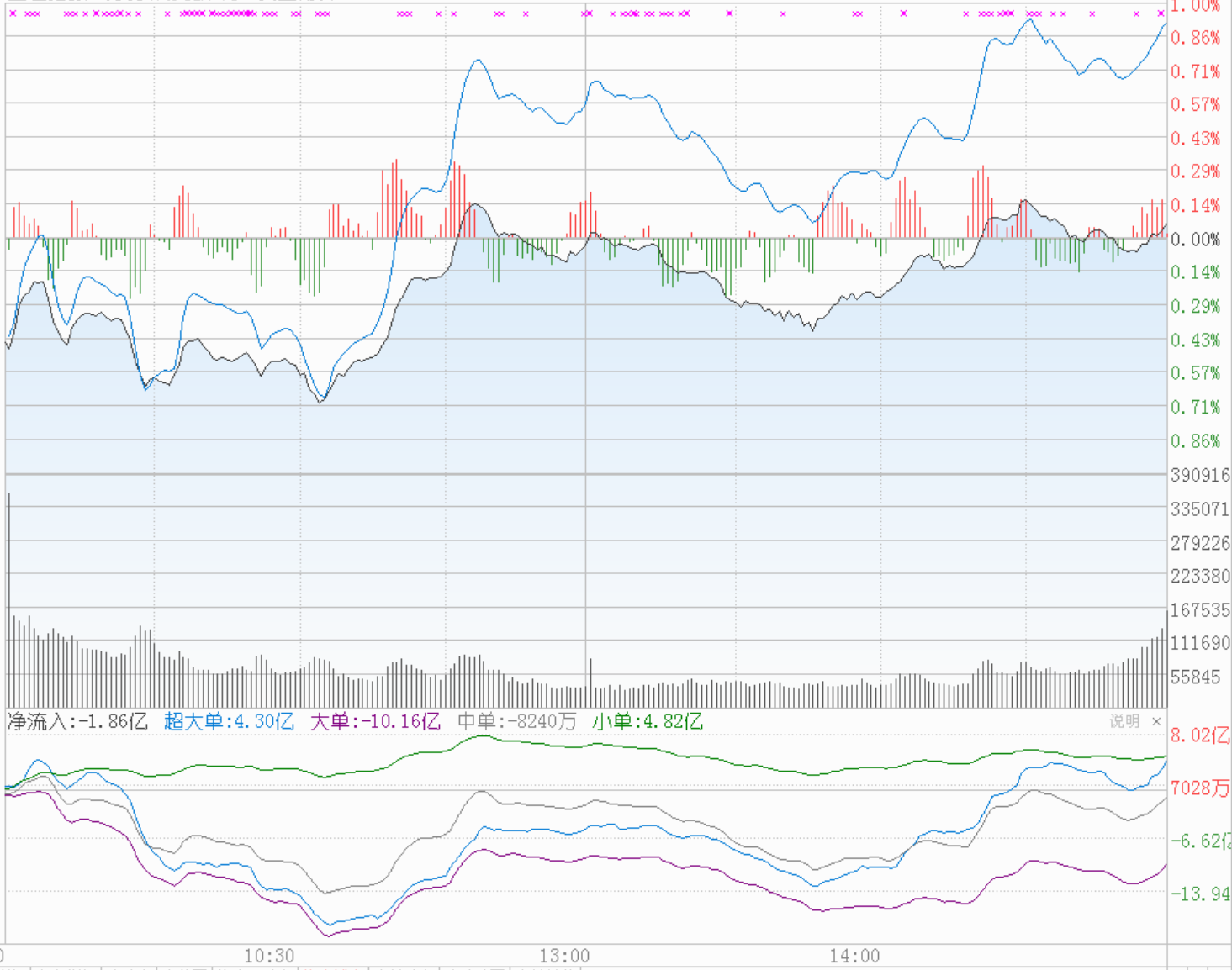Screen dimensions: 1232x970
Task: Click the 223380 volume axis value
Action: [x=1200, y=576]
